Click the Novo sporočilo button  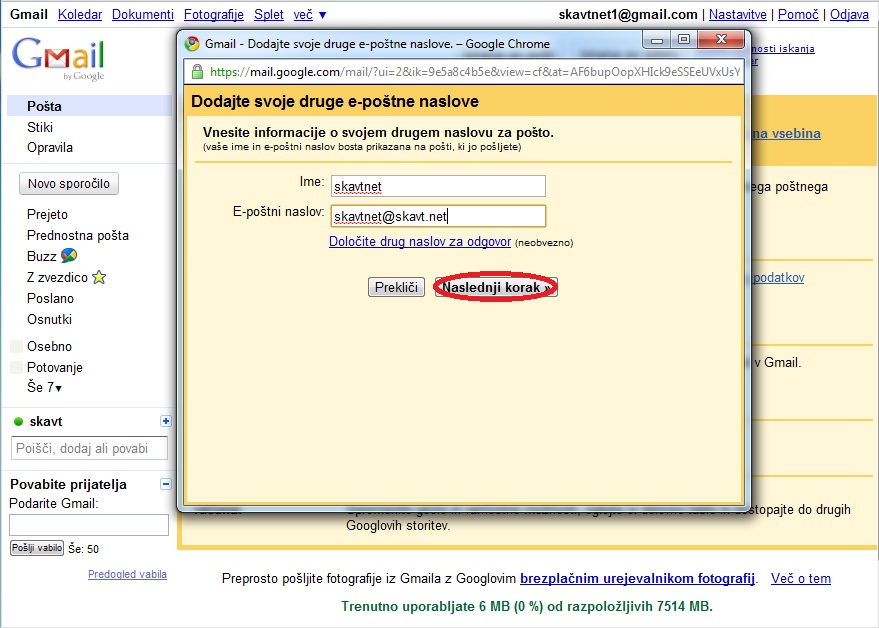[69, 183]
